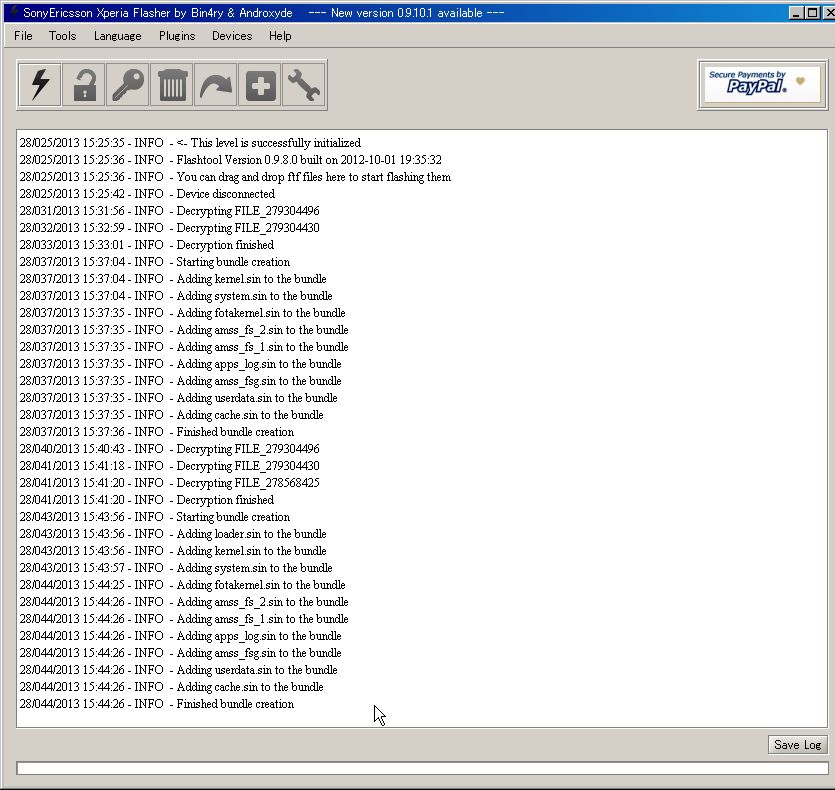Select 'Finished bundle creation' line at 15:44:26
The height and width of the screenshot is (790, 835).
tap(157, 704)
